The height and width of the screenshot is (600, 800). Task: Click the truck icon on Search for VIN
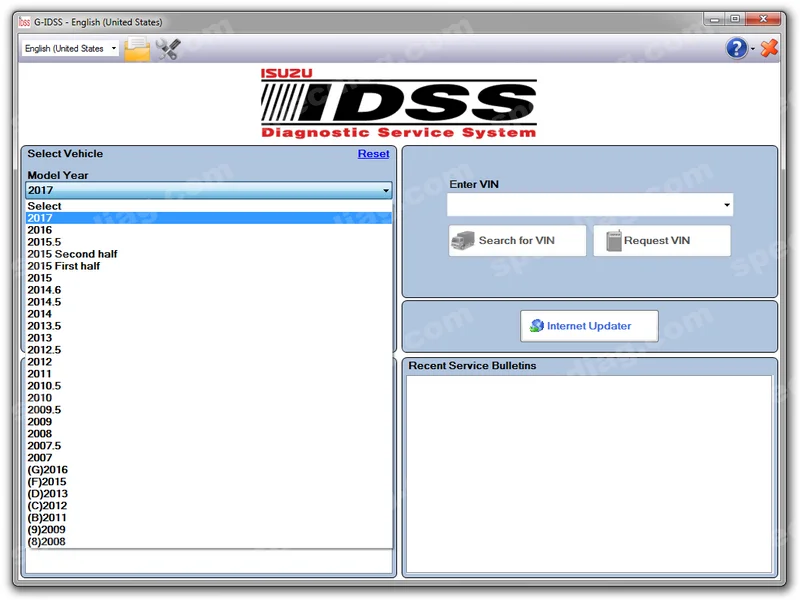pyautogui.click(x=463, y=240)
